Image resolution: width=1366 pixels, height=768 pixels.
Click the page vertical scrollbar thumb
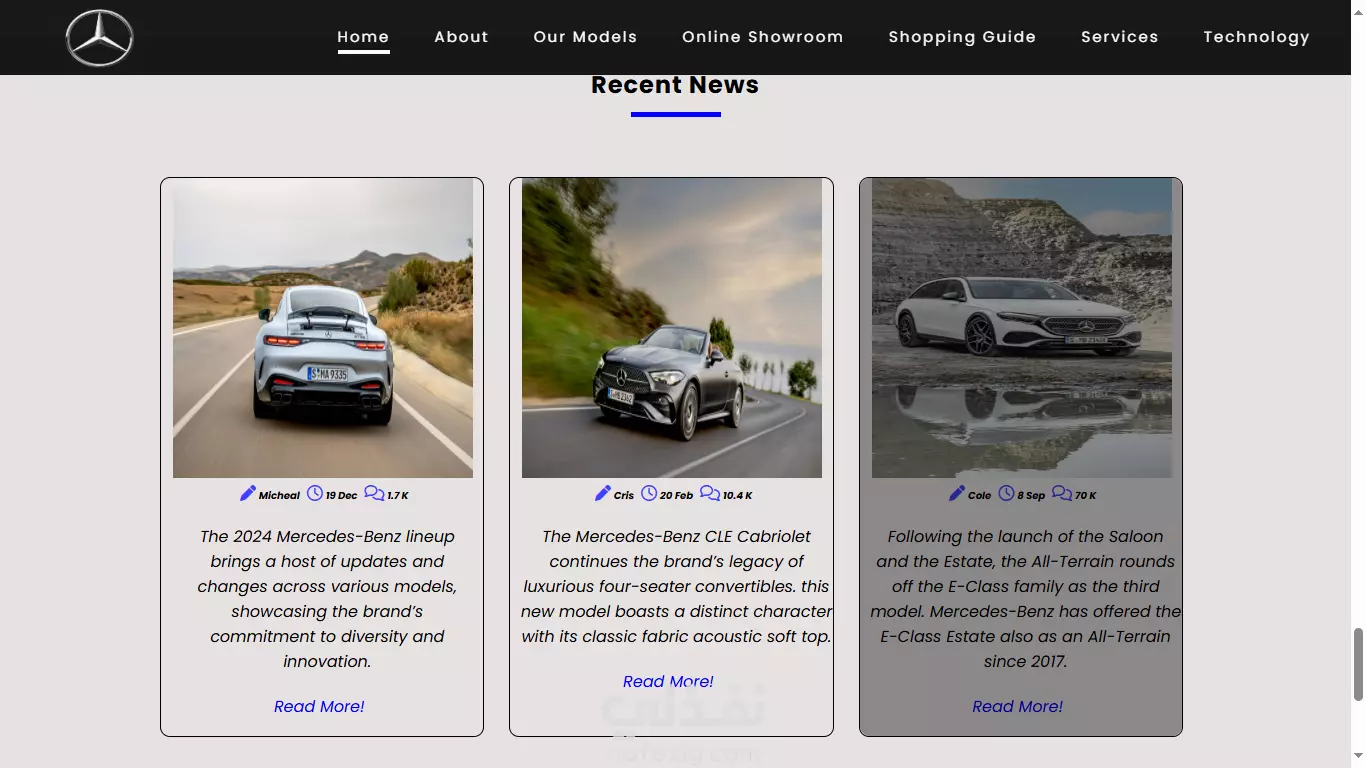(x=1358, y=665)
